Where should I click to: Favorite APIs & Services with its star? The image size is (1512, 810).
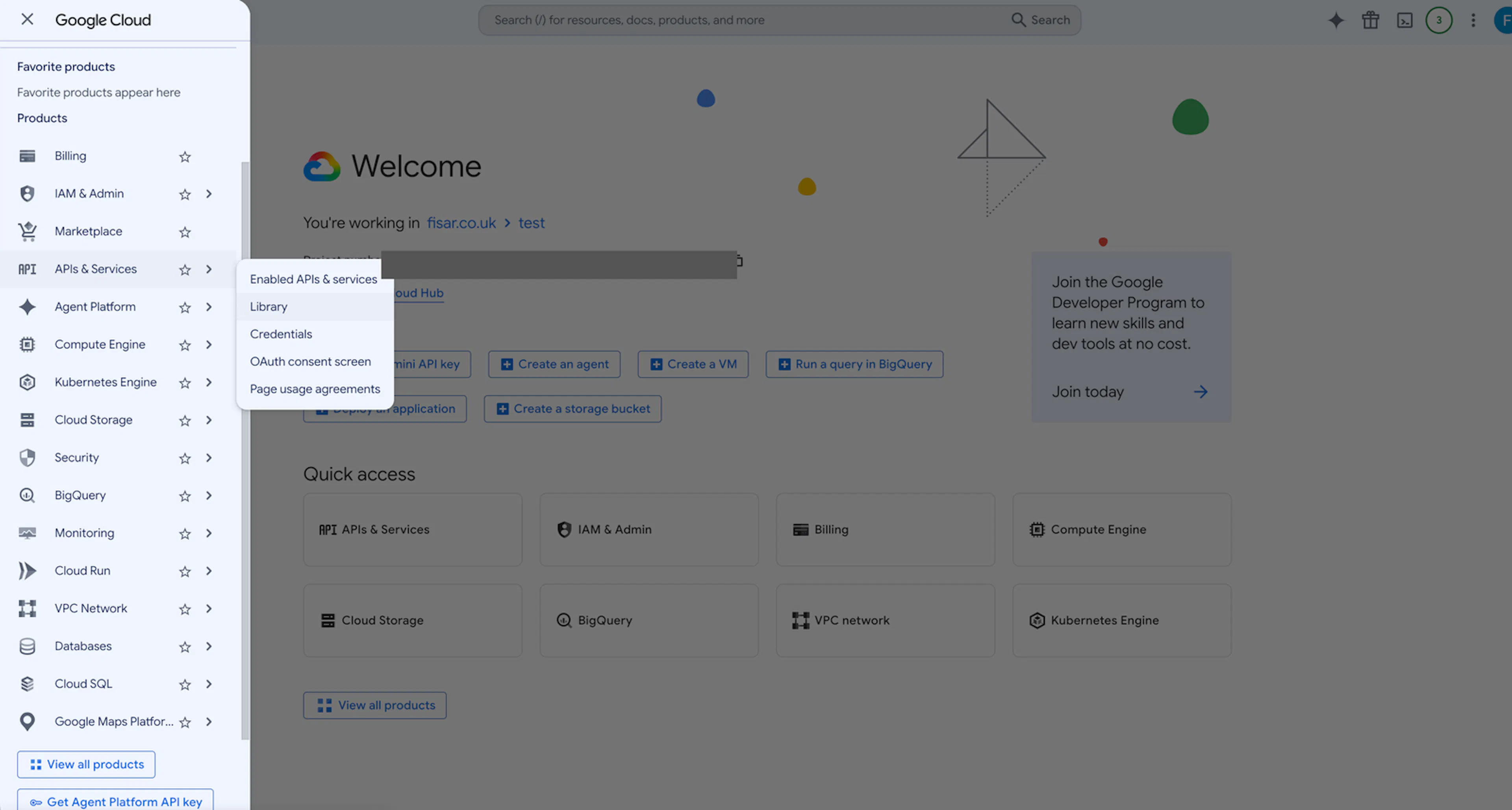coord(185,269)
